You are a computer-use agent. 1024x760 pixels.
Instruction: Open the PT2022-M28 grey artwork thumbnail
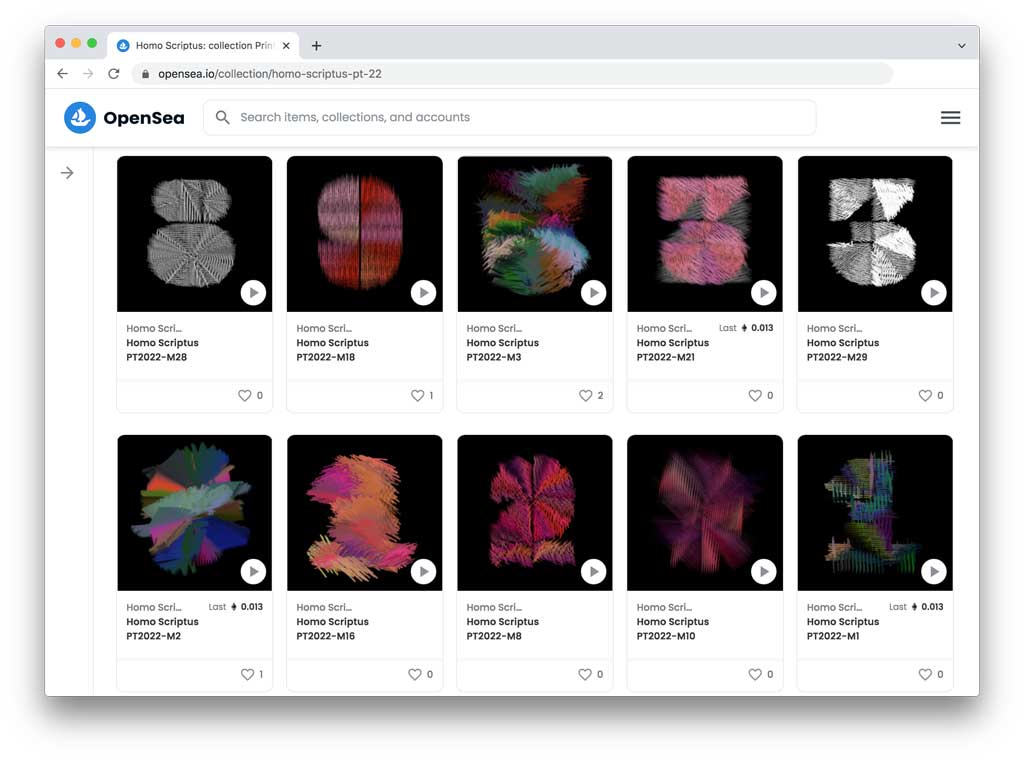[195, 234]
